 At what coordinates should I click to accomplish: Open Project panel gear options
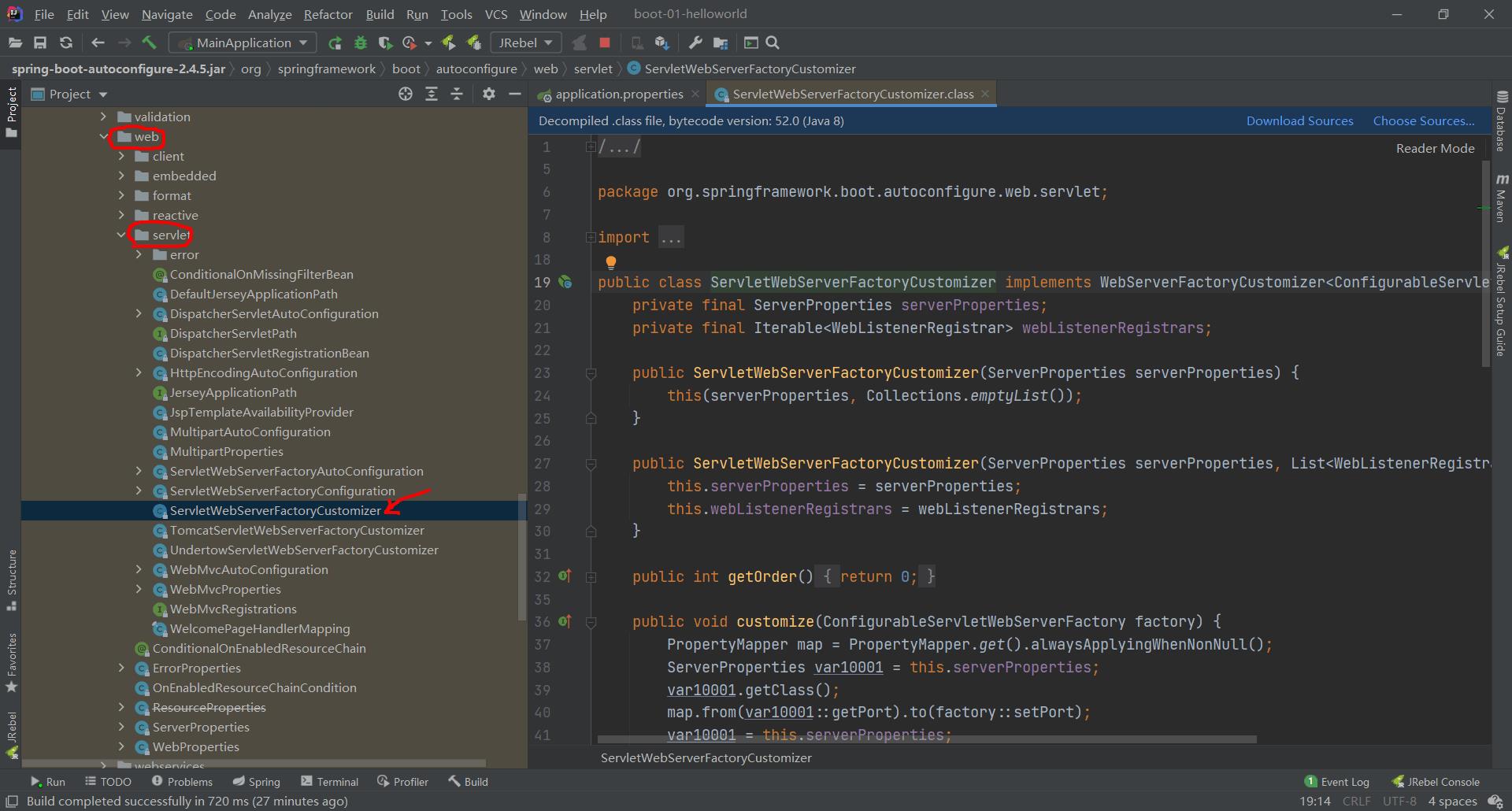489,94
